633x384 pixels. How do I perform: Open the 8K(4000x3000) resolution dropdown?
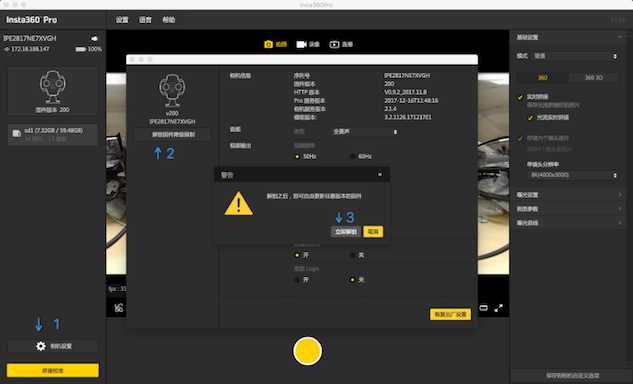coord(572,175)
